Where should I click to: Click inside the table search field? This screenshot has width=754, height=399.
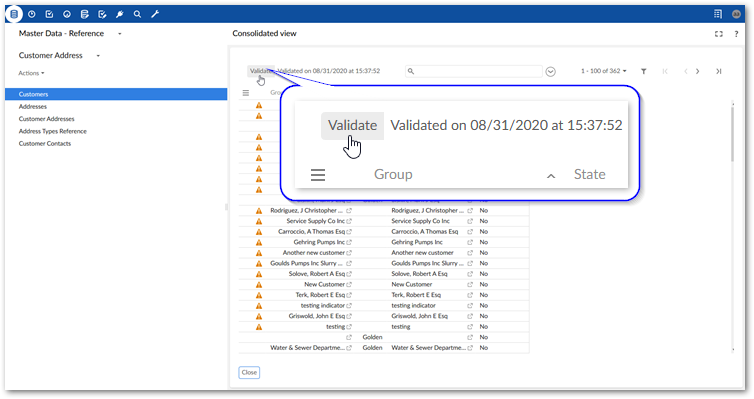click(x=474, y=71)
